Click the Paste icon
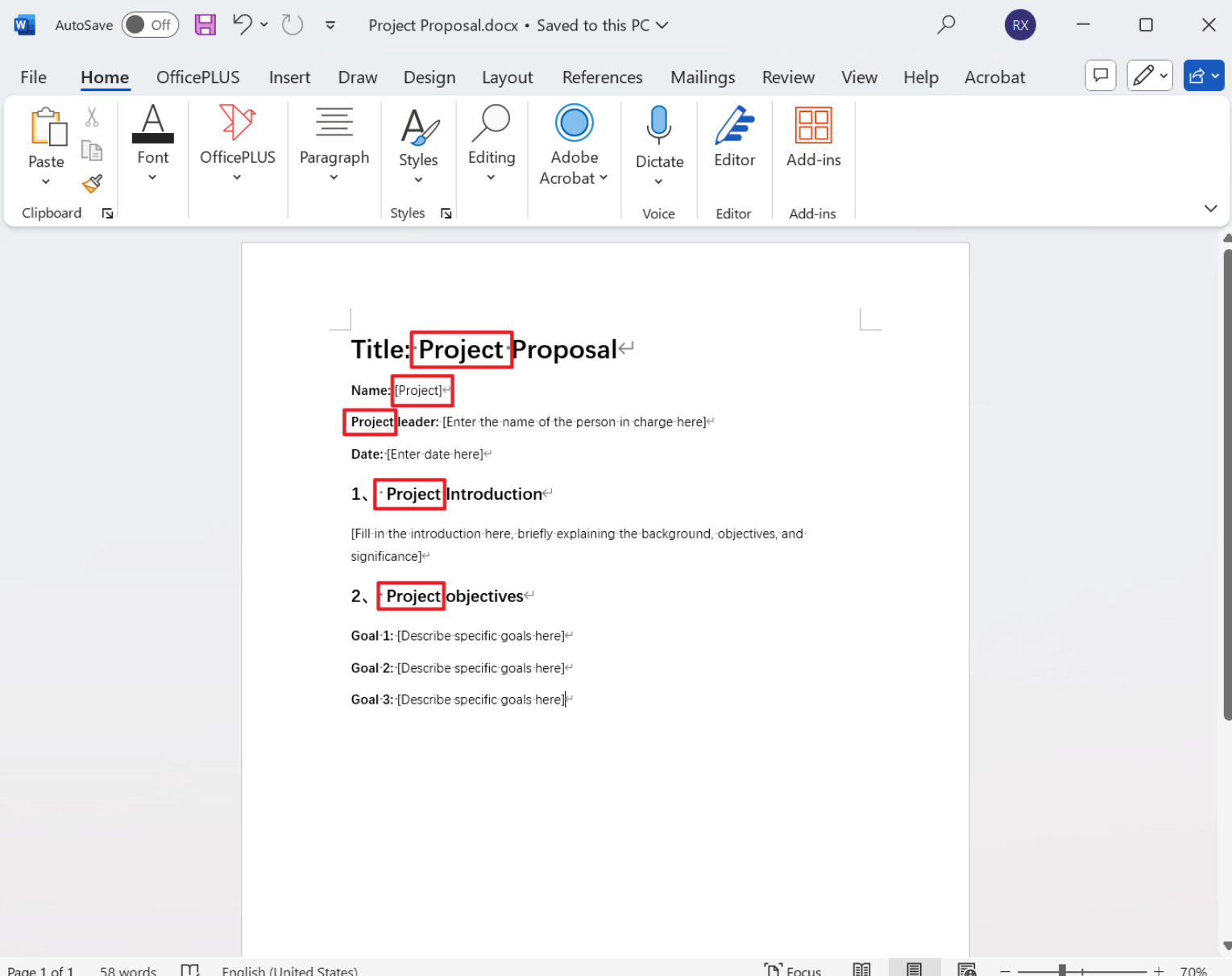This screenshot has width=1232, height=976. coord(46,137)
